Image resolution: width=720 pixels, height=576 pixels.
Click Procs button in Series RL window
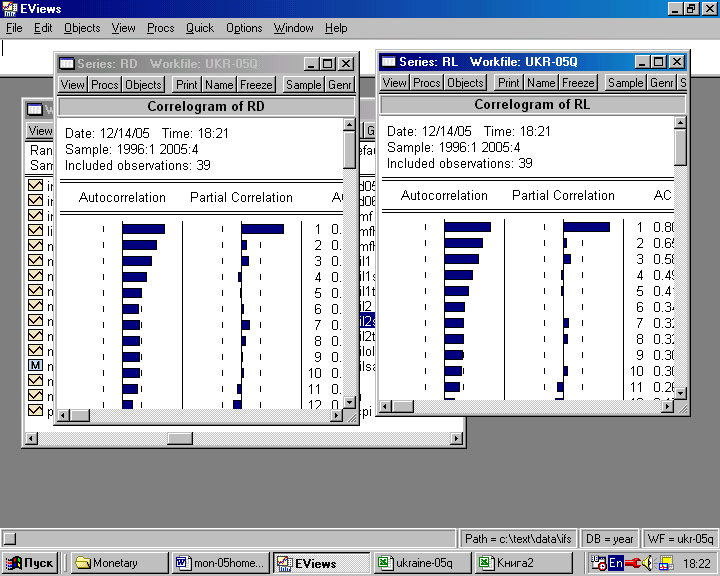click(x=427, y=83)
